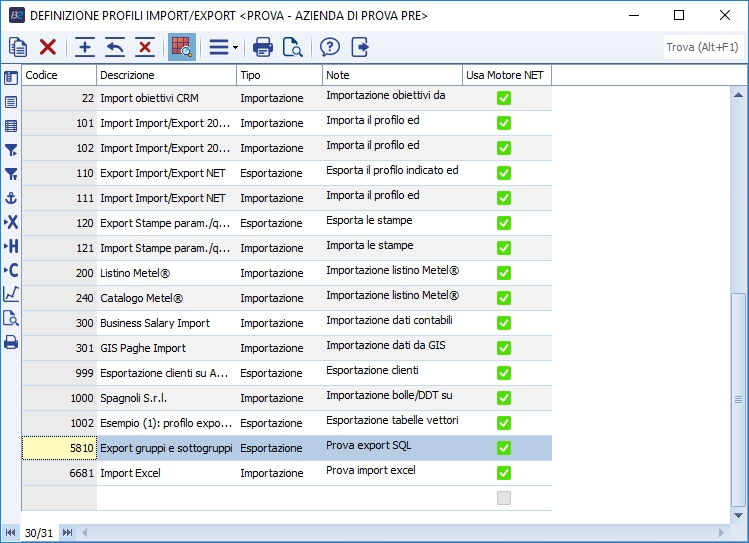Jump to last record navigation button

(x=68, y=533)
